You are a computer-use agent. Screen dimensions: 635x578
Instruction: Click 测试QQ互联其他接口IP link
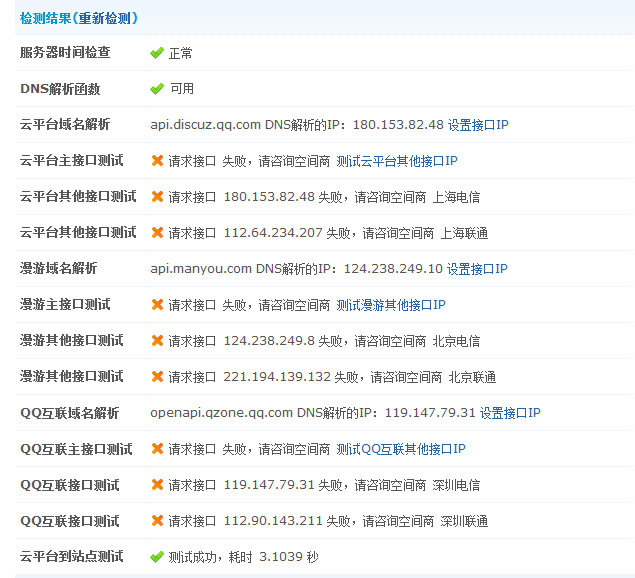click(x=401, y=449)
